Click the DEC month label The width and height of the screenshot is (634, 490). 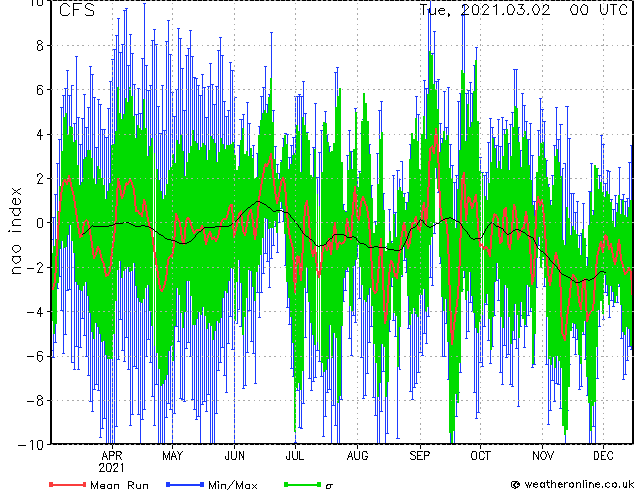tap(603, 456)
